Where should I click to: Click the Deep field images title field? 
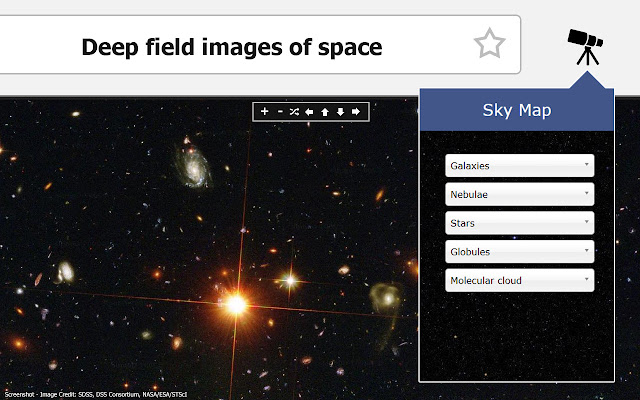pyautogui.click(x=260, y=45)
